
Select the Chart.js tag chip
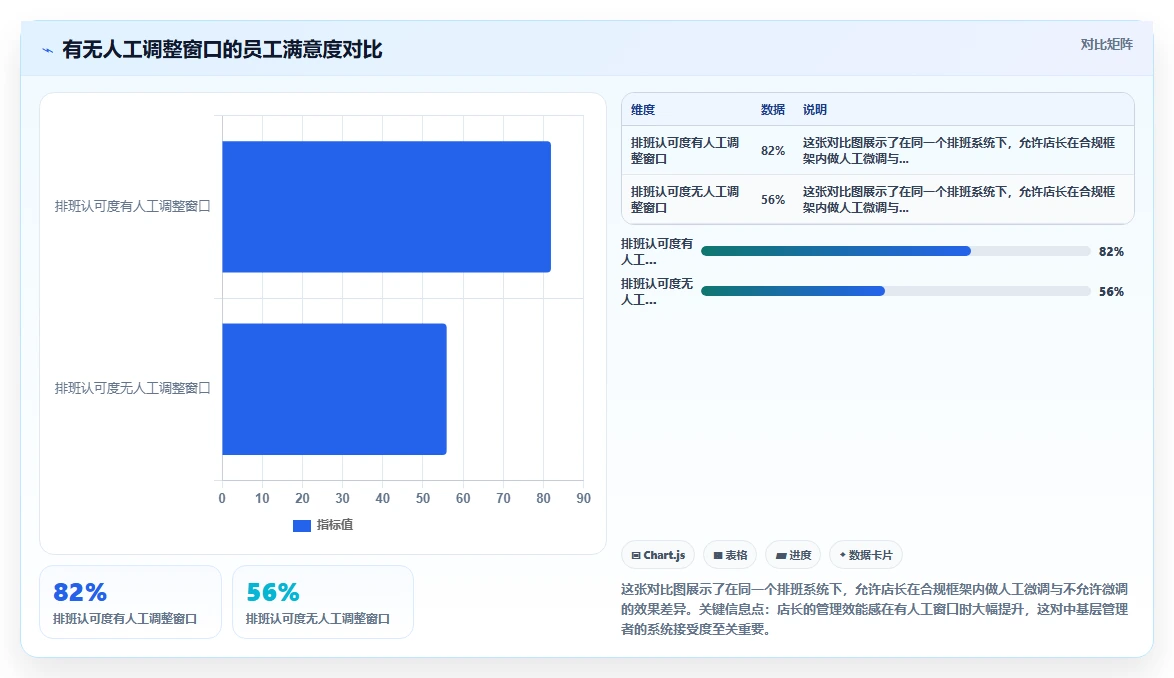[x=658, y=555]
